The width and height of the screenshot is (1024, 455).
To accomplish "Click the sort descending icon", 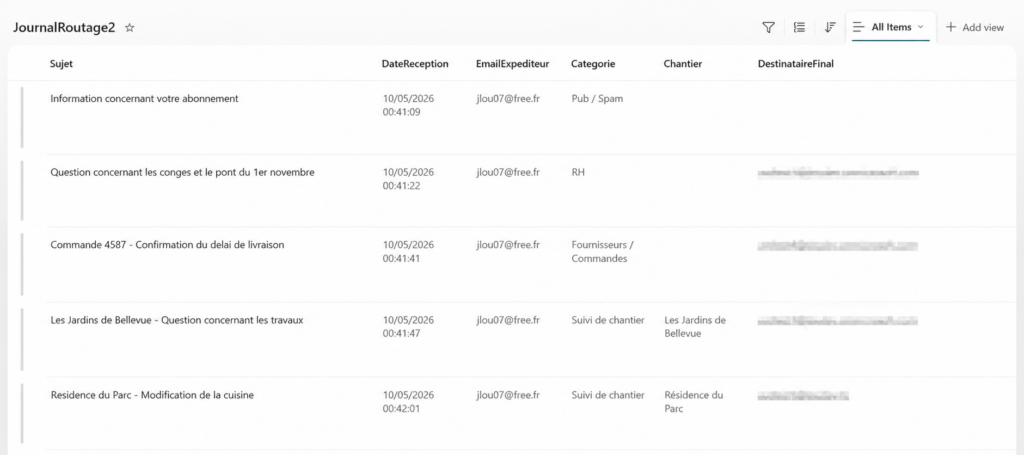I will click(830, 27).
